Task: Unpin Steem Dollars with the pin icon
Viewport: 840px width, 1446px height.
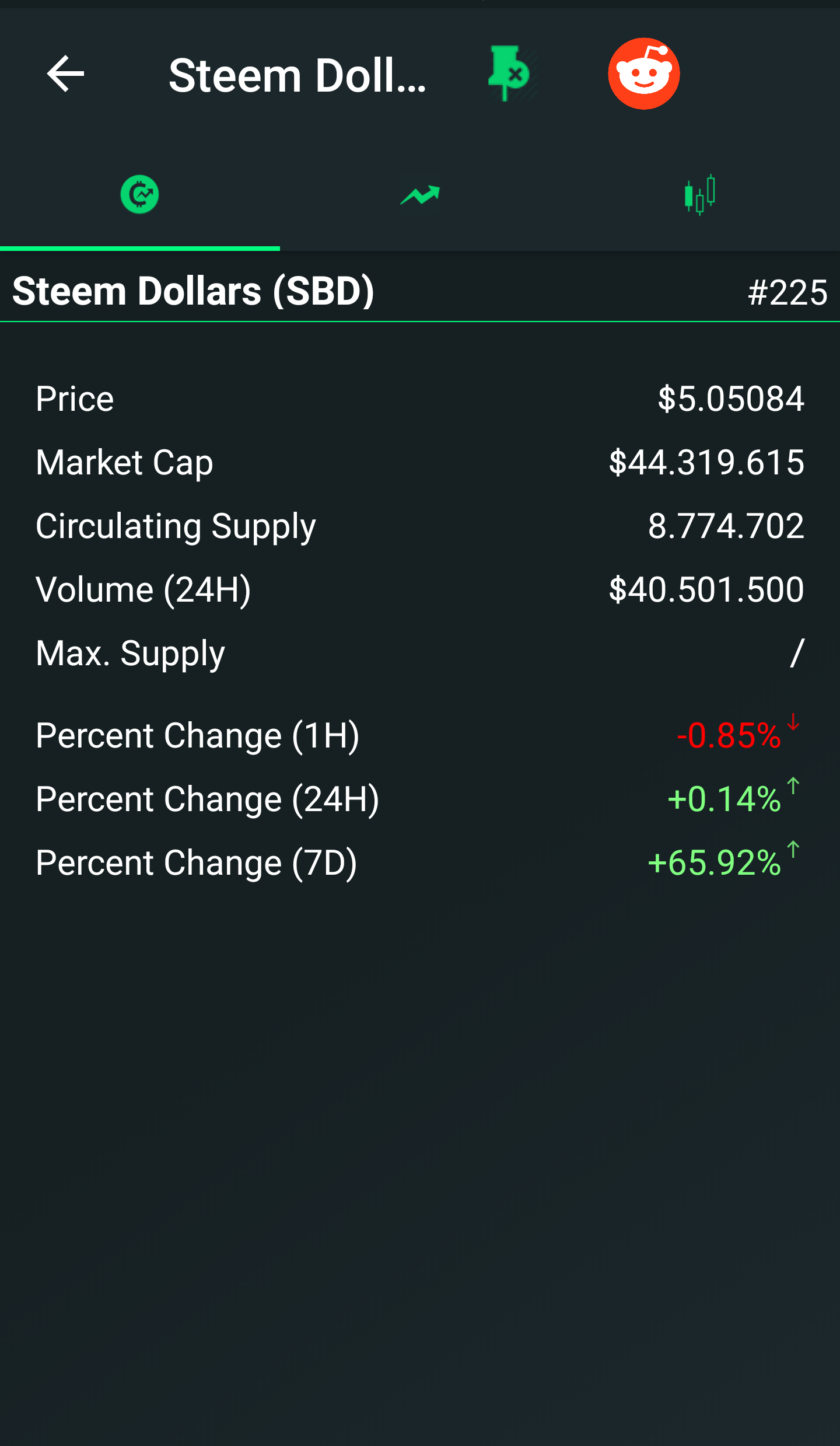Action: (x=509, y=74)
